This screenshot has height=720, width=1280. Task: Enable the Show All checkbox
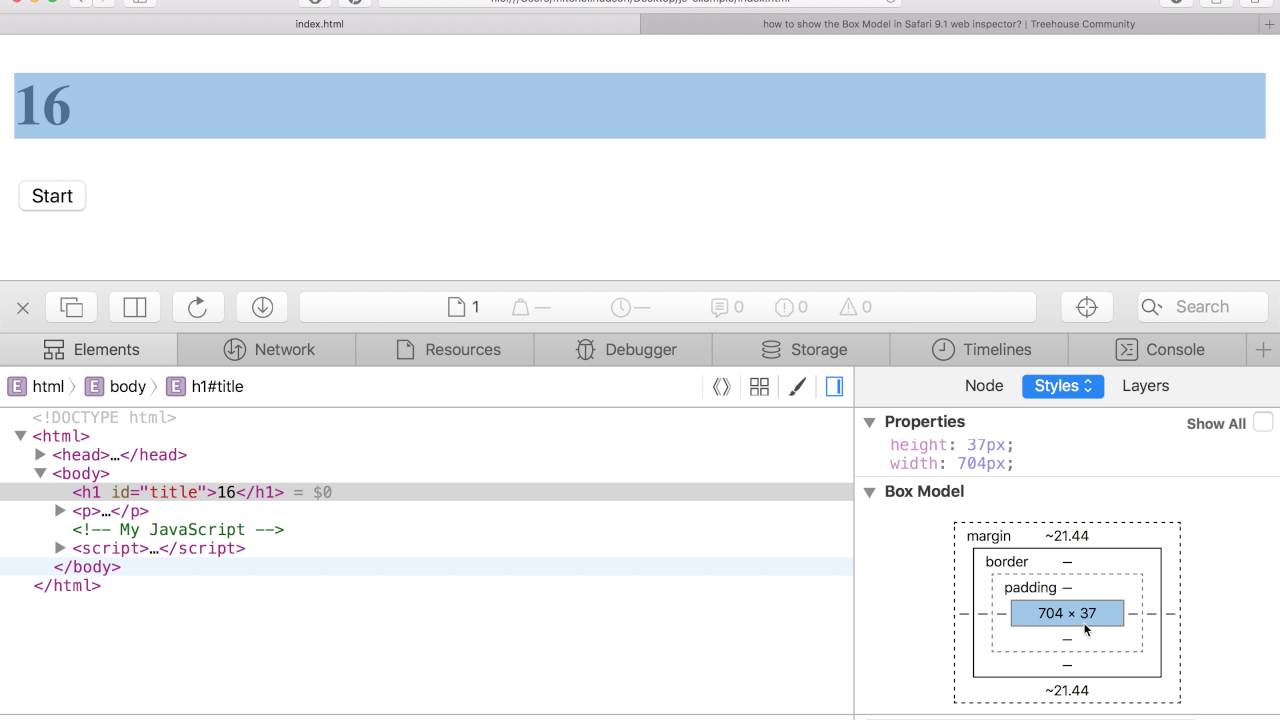click(1263, 422)
